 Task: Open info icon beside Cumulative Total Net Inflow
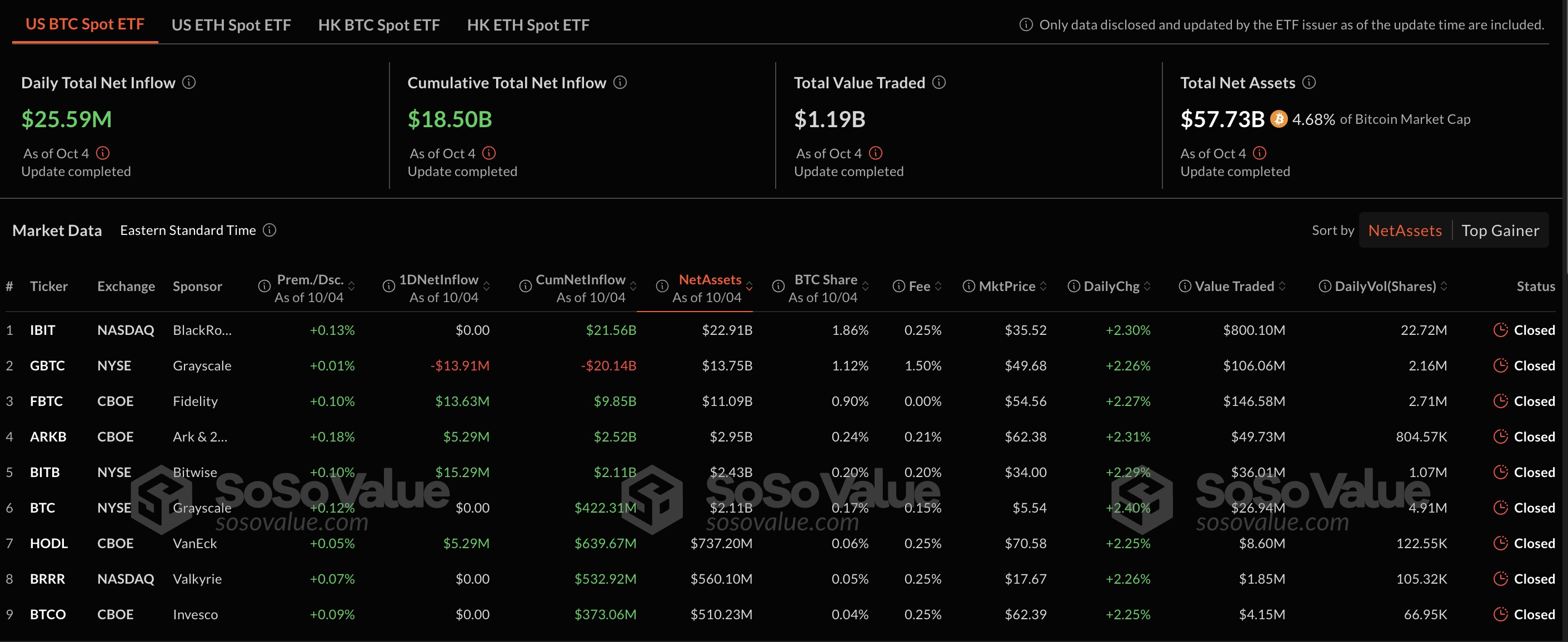tap(620, 82)
